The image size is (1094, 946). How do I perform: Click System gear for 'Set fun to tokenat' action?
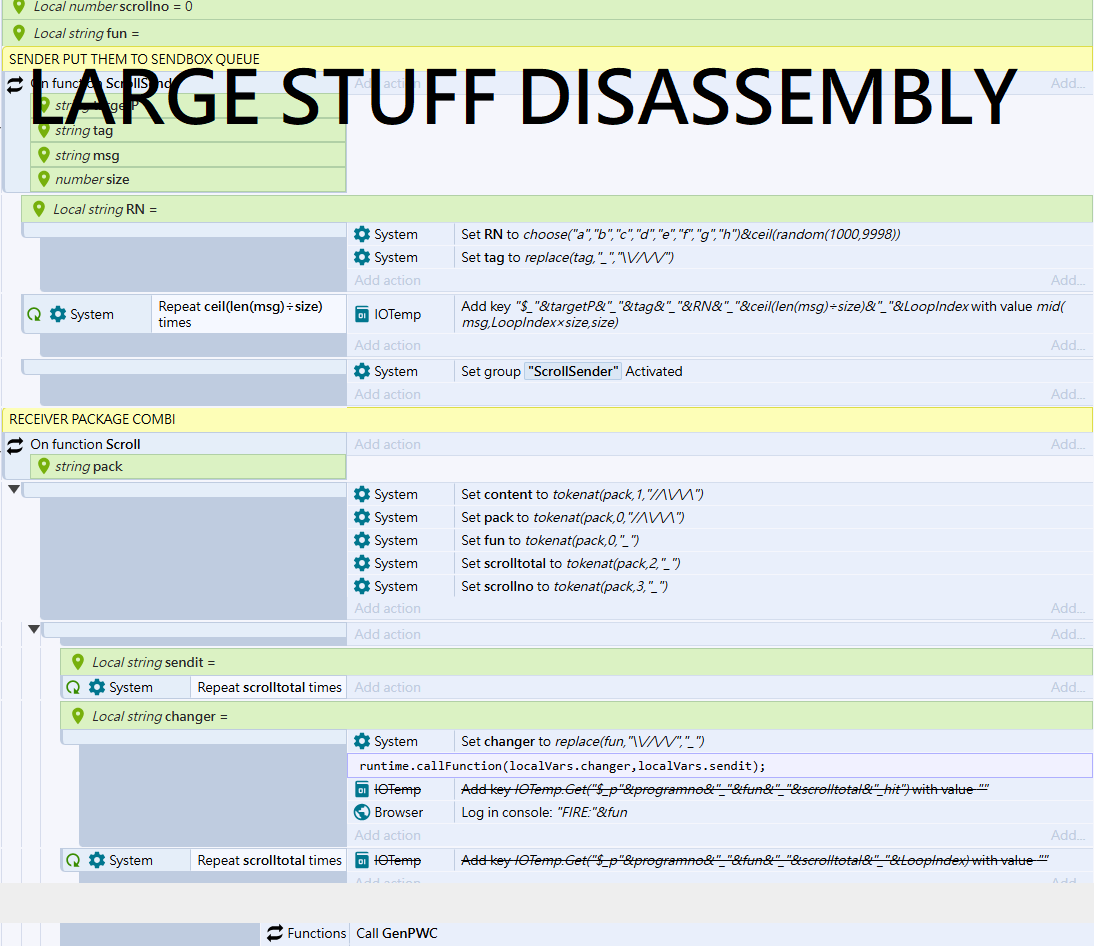[361, 540]
